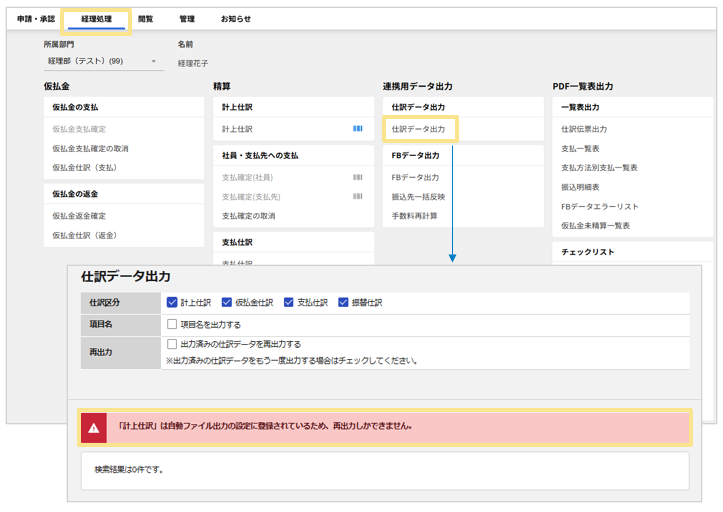Viewport: 723px width, 512px height.
Task: Open the 管理 tab
Action: [187, 19]
